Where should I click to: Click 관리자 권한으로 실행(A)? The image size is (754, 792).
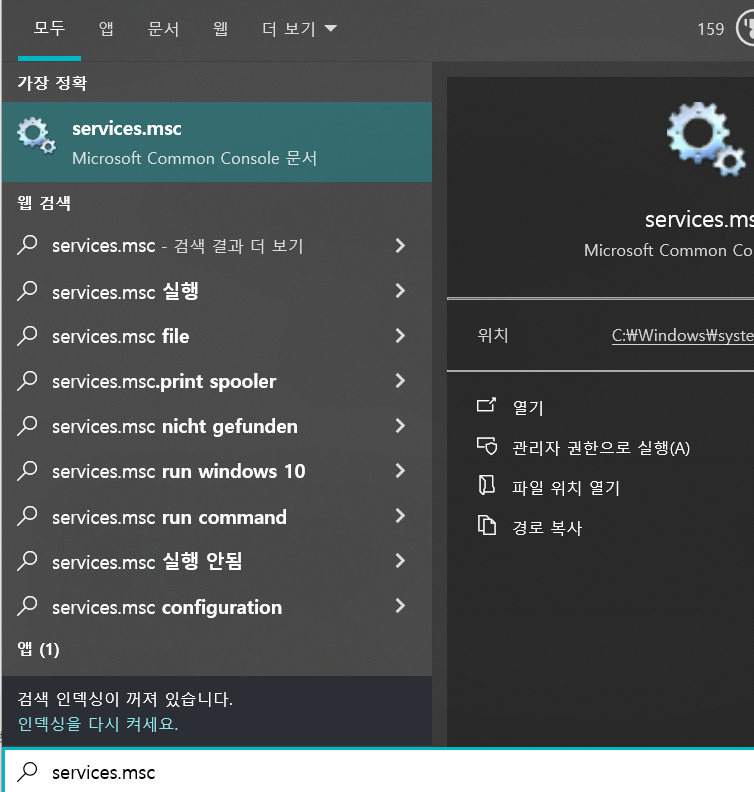[601, 448]
